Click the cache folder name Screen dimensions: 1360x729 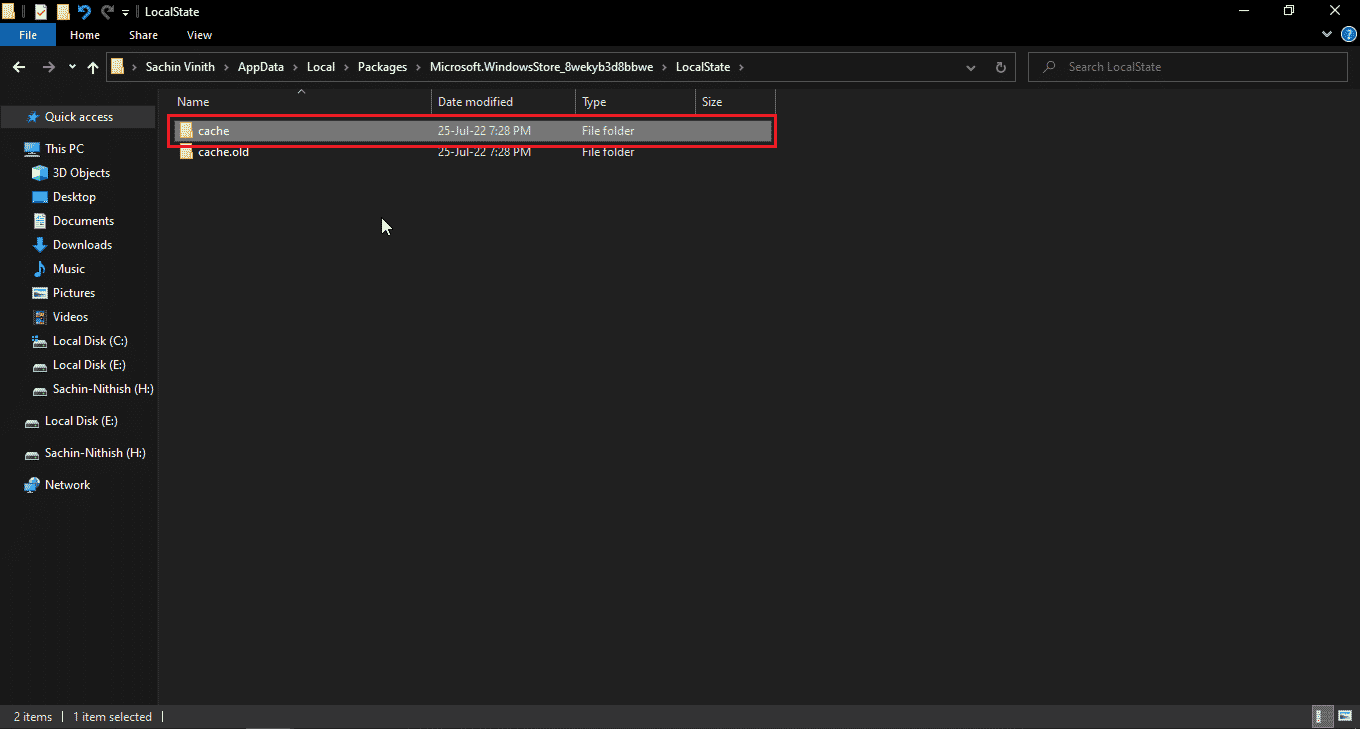214,131
